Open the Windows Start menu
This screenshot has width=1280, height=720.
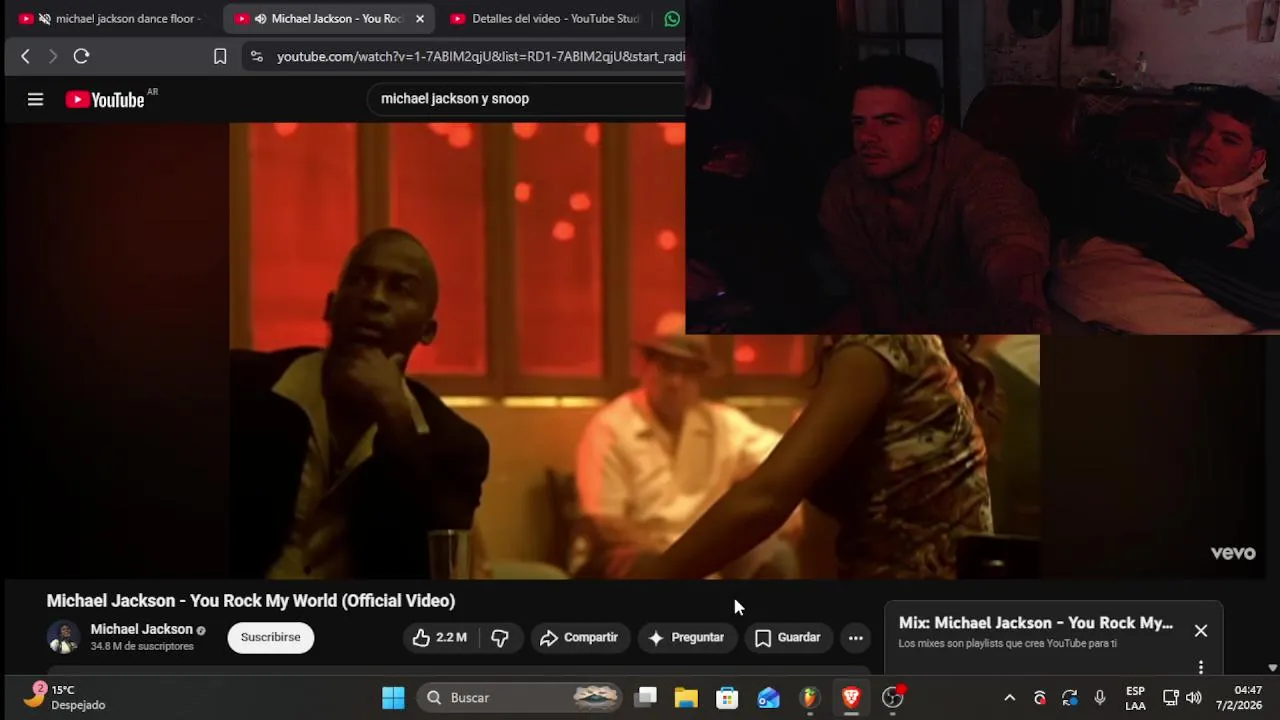(x=393, y=698)
